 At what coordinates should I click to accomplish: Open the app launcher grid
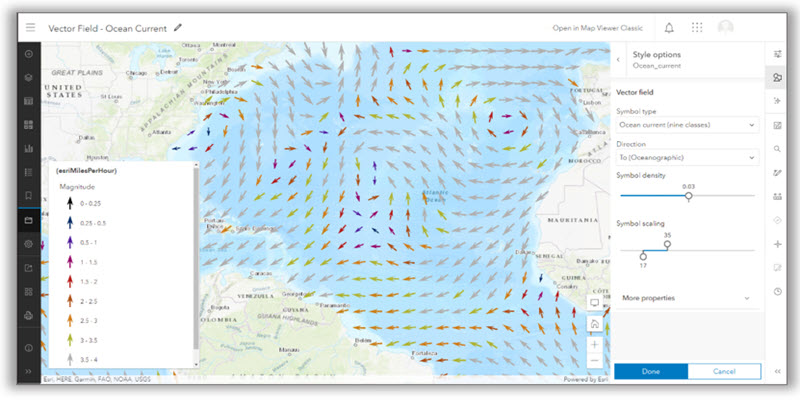pos(697,28)
